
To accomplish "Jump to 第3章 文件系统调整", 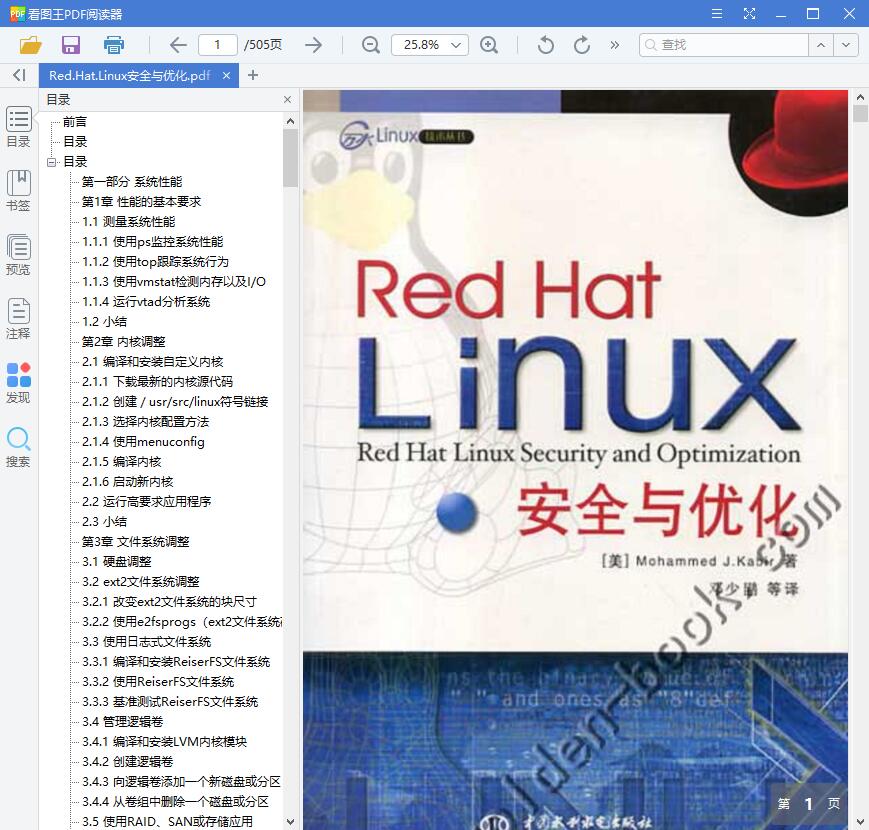I will click(x=135, y=541).
